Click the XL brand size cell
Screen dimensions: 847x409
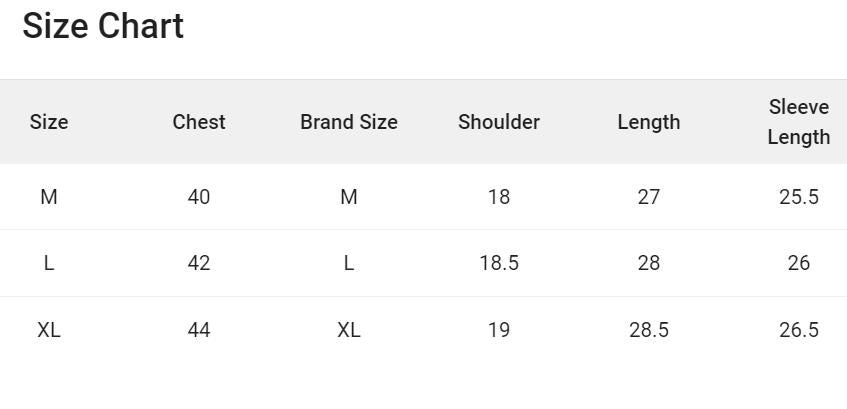(349, 330)
